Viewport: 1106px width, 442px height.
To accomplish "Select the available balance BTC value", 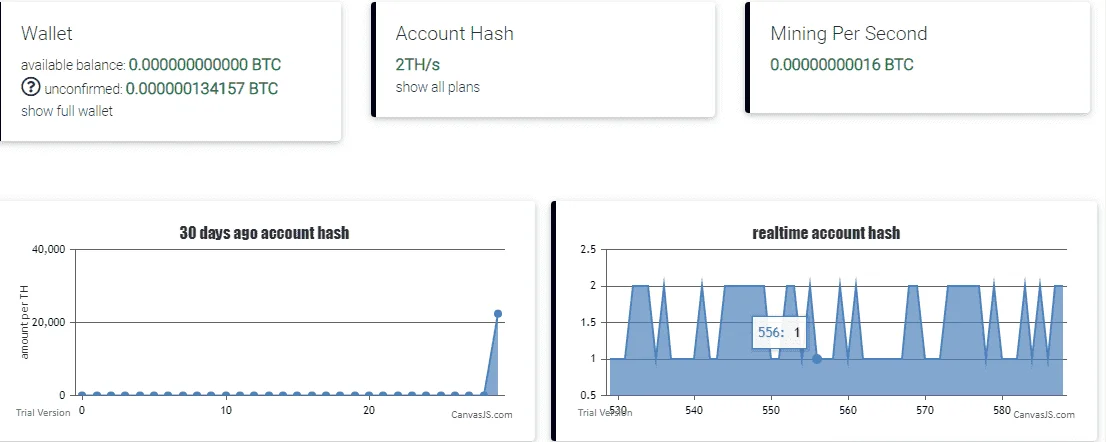I will 205,65.
